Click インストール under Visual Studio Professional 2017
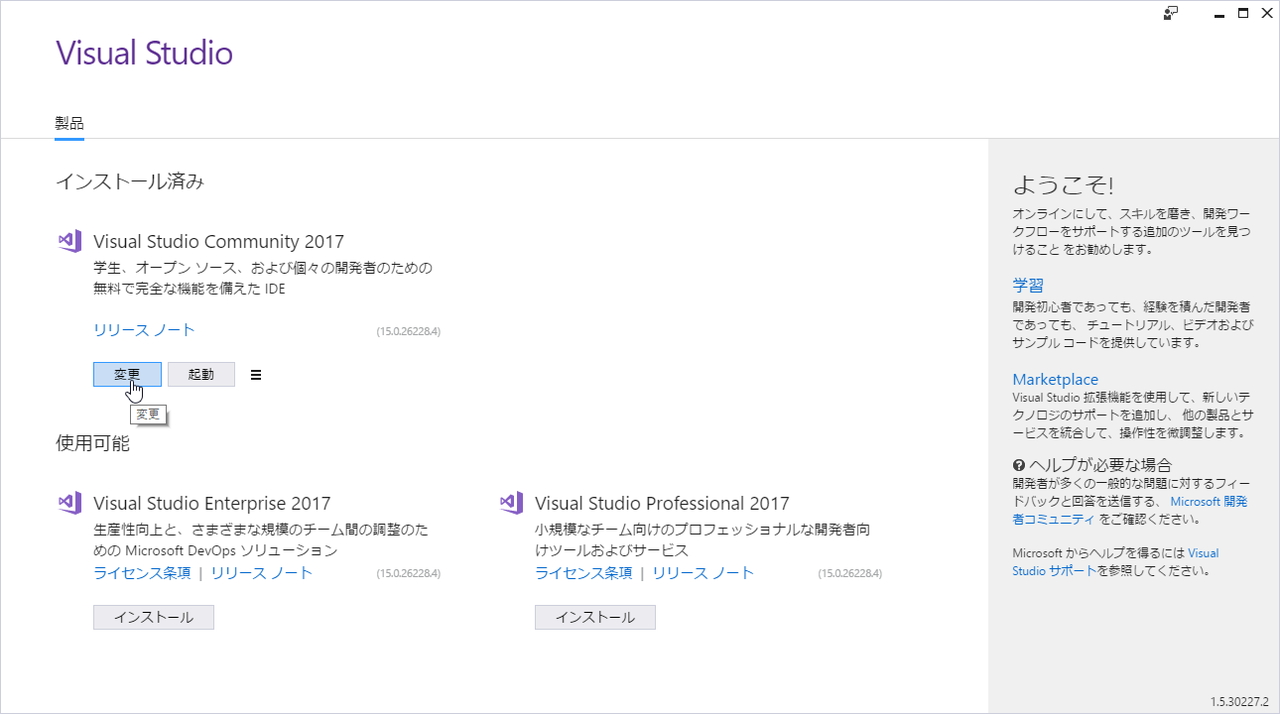Screen dimensions: 1280x714 595,617
